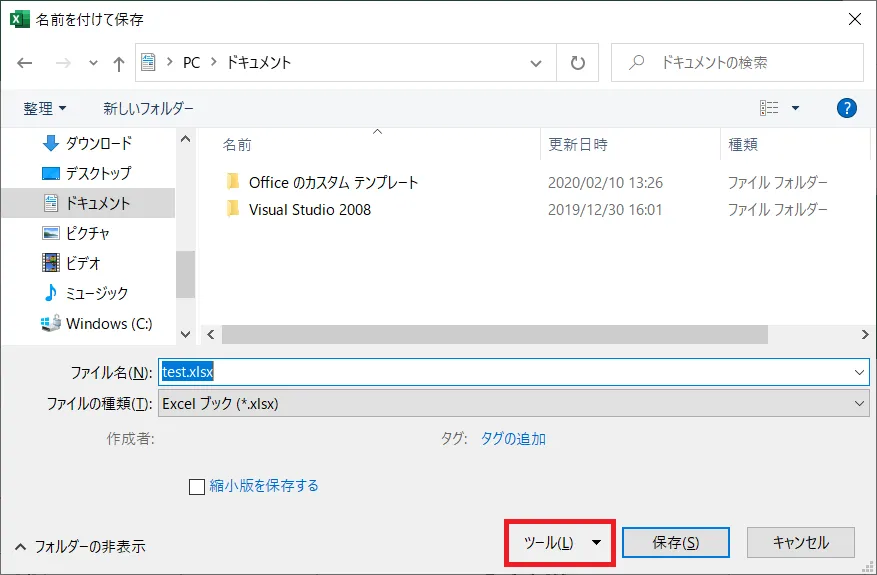
Task: Go up one folder level
Action: pos(119,63)
